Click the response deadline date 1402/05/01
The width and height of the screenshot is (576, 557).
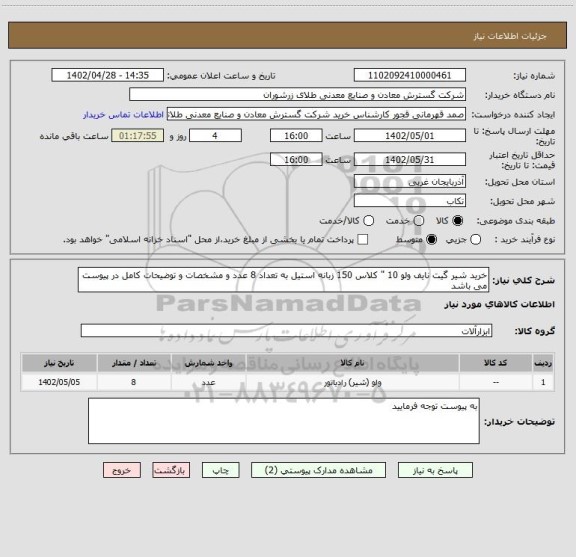click(410, 136)
